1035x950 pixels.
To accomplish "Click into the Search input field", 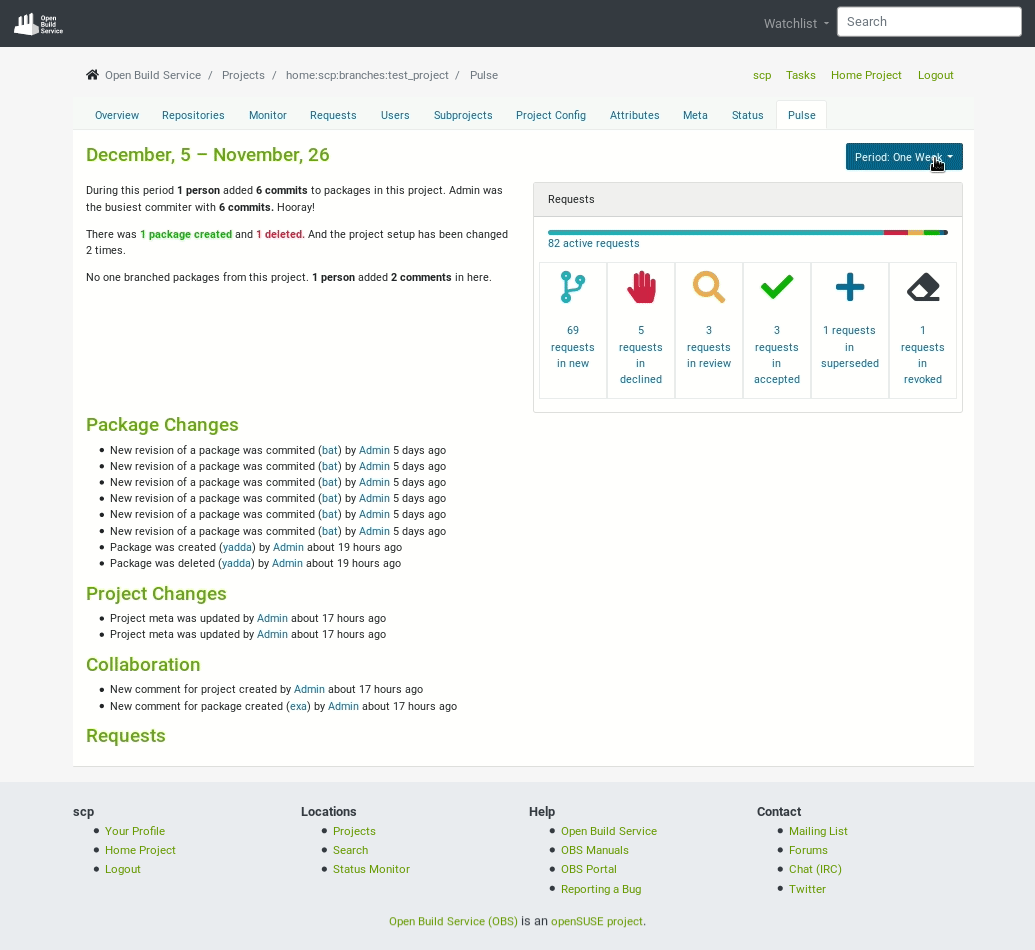I will [929, 22].
